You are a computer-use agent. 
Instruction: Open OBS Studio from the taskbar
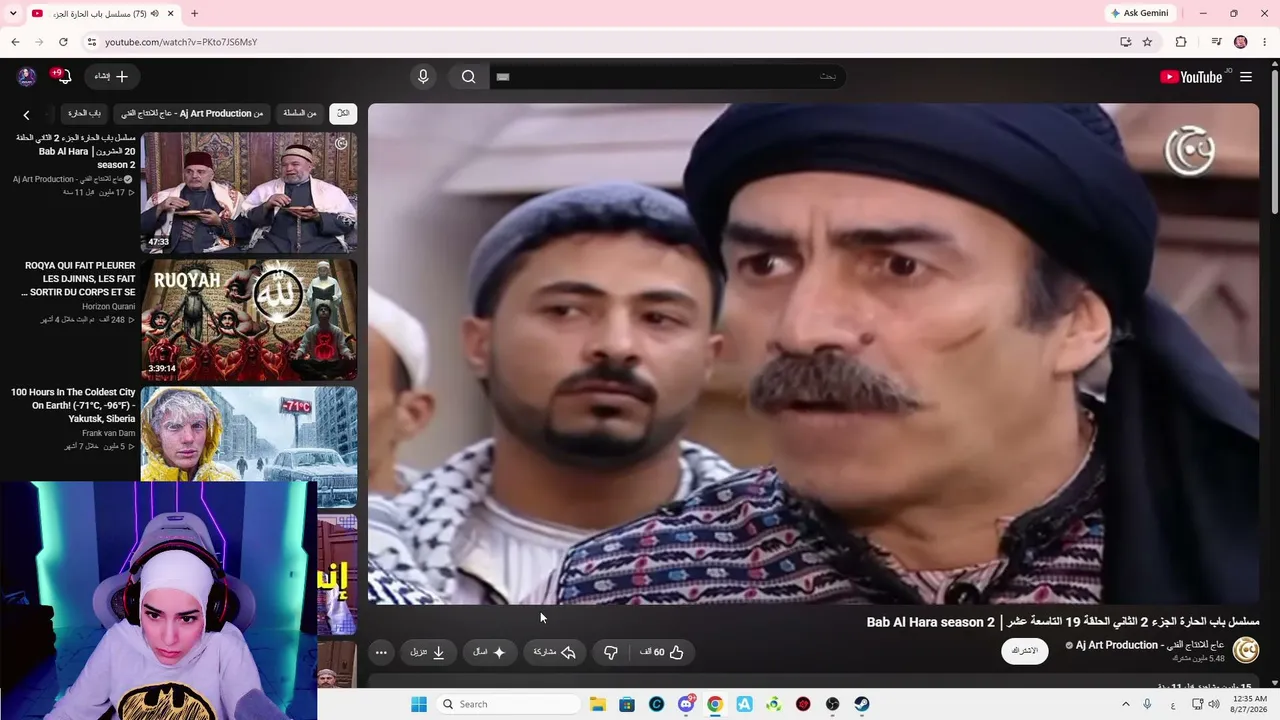[x=832, y=704]
